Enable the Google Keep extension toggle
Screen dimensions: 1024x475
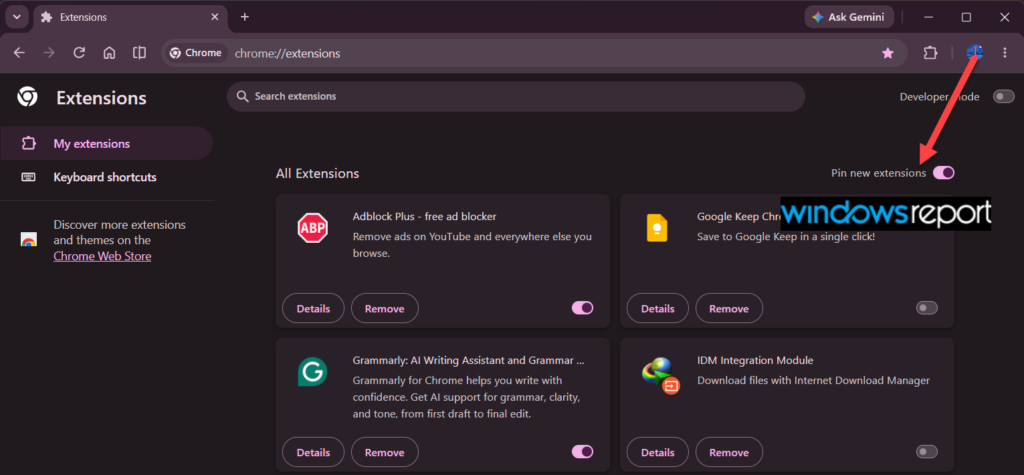(x=927, y=308)
